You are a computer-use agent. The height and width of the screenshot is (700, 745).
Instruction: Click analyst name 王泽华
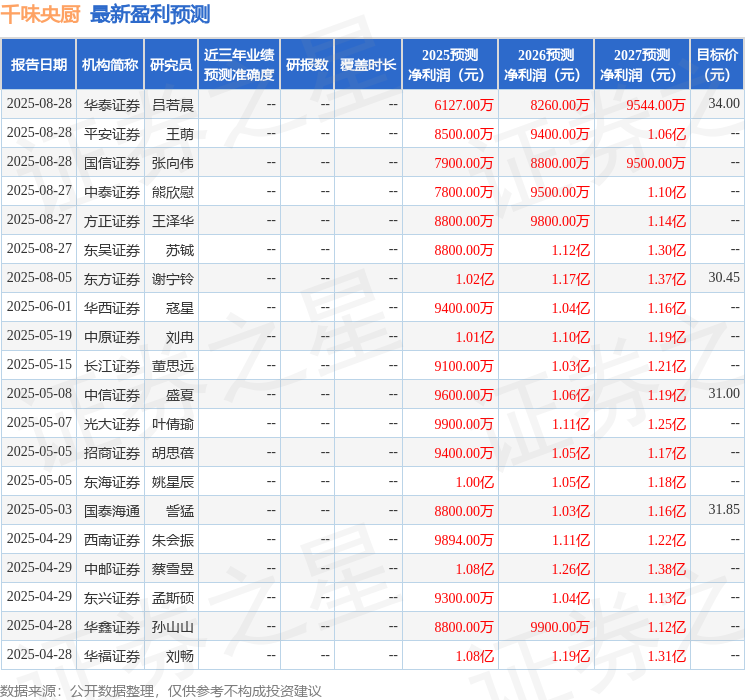pyautogui.click(x=173, y=221)
